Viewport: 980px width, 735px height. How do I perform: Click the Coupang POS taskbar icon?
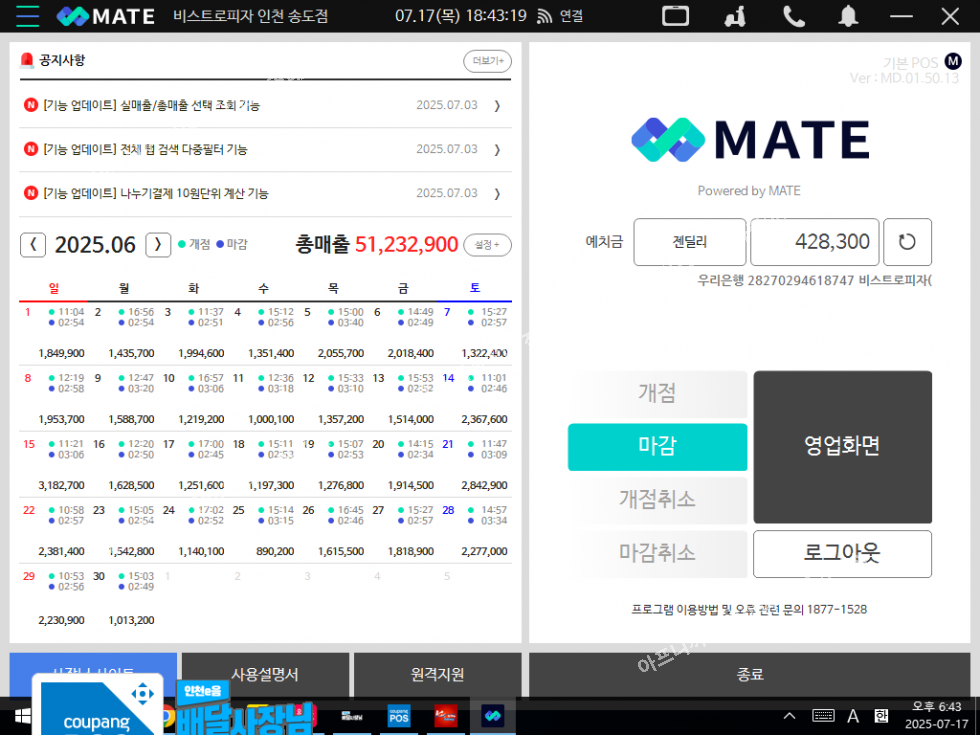(x=400, y=715)
